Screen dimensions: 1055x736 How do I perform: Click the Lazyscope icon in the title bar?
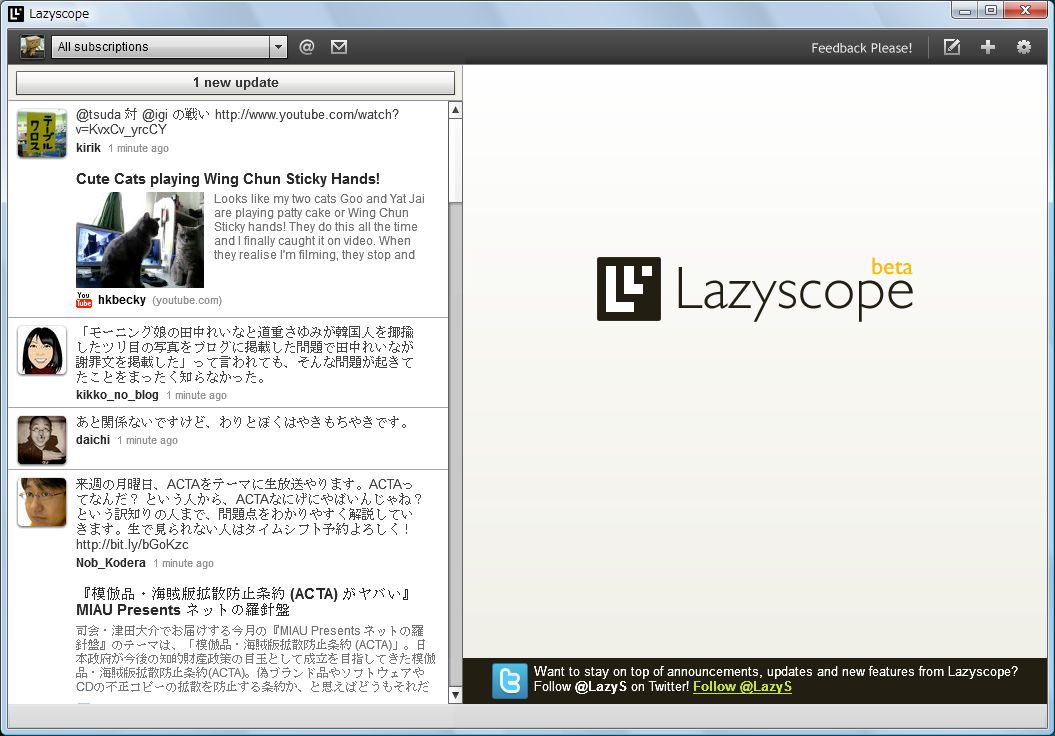[16, 13]
